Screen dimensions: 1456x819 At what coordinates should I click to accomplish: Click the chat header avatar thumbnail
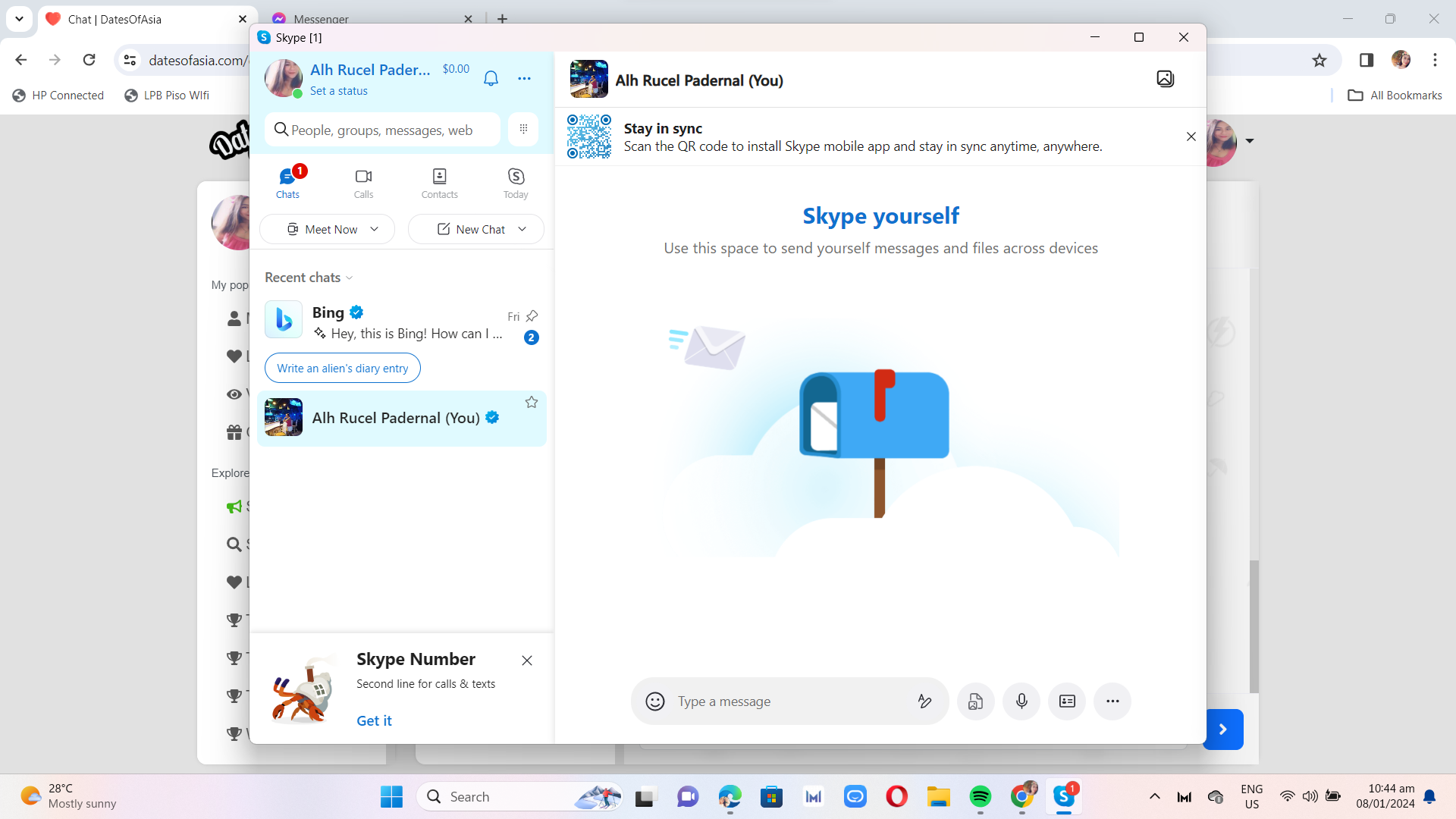589,79
